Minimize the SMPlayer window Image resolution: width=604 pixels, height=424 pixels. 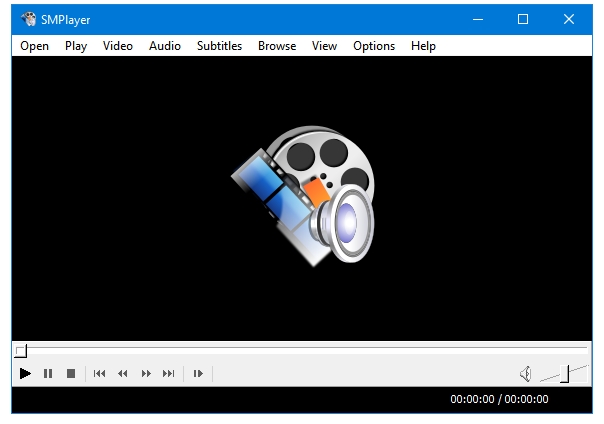478,19
